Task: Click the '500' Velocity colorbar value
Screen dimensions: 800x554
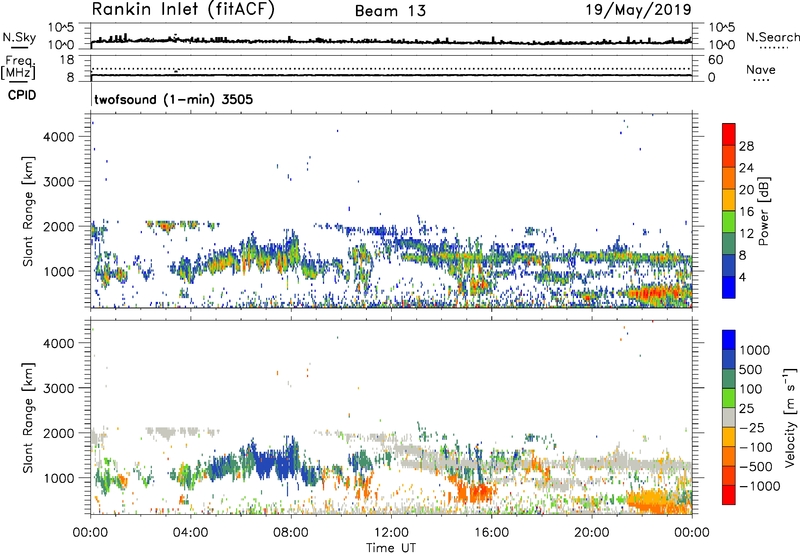Action: [x=752, y=370]
